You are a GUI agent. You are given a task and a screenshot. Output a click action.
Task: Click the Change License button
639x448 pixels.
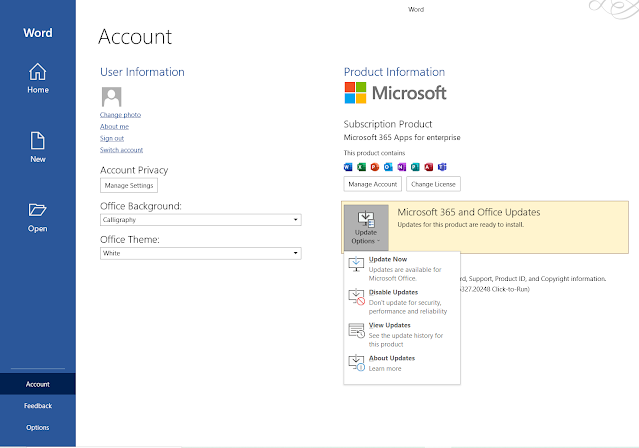point(433,184)
